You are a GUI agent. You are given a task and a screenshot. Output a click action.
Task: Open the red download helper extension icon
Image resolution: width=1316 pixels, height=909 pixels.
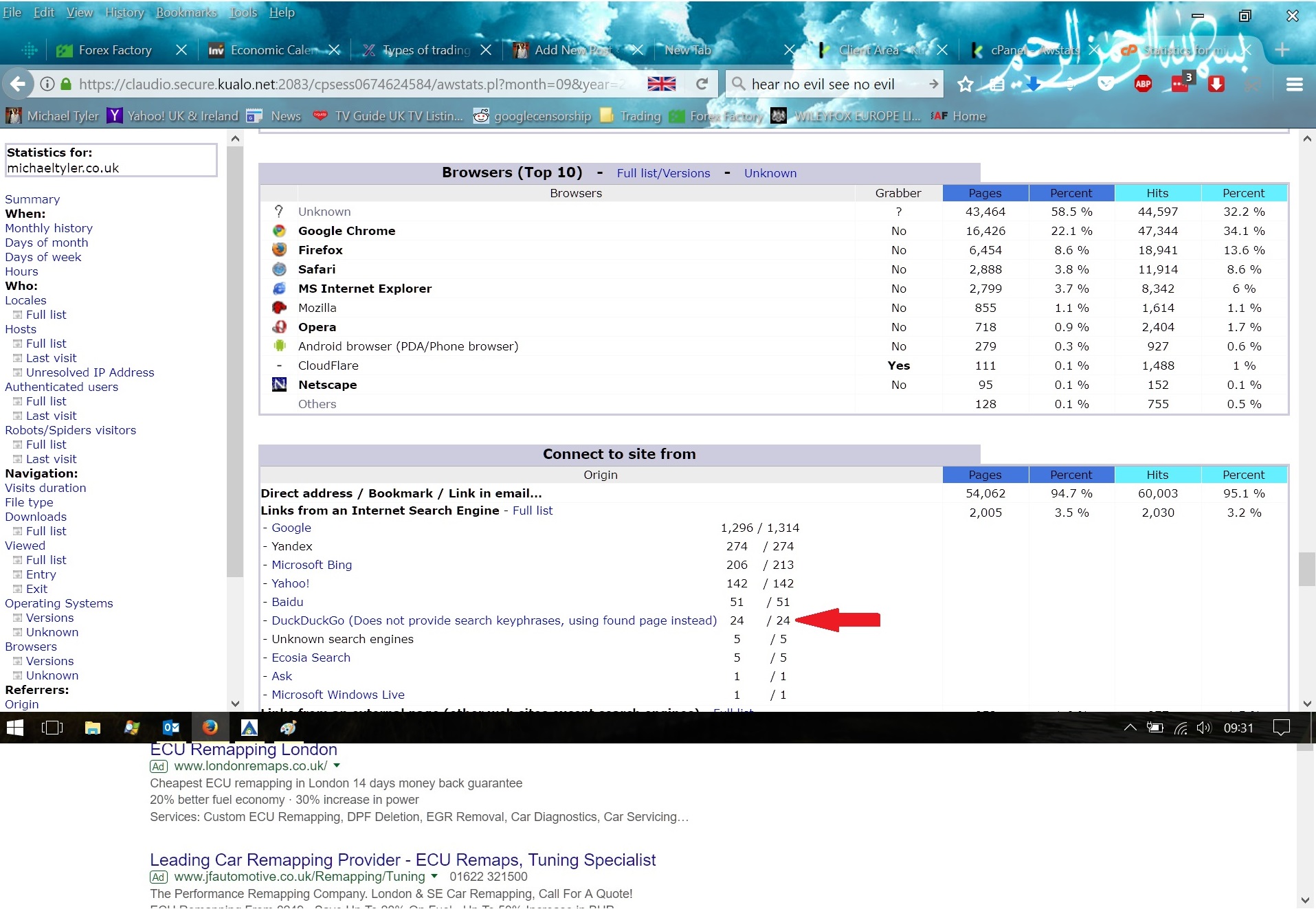pos(1216,84)
